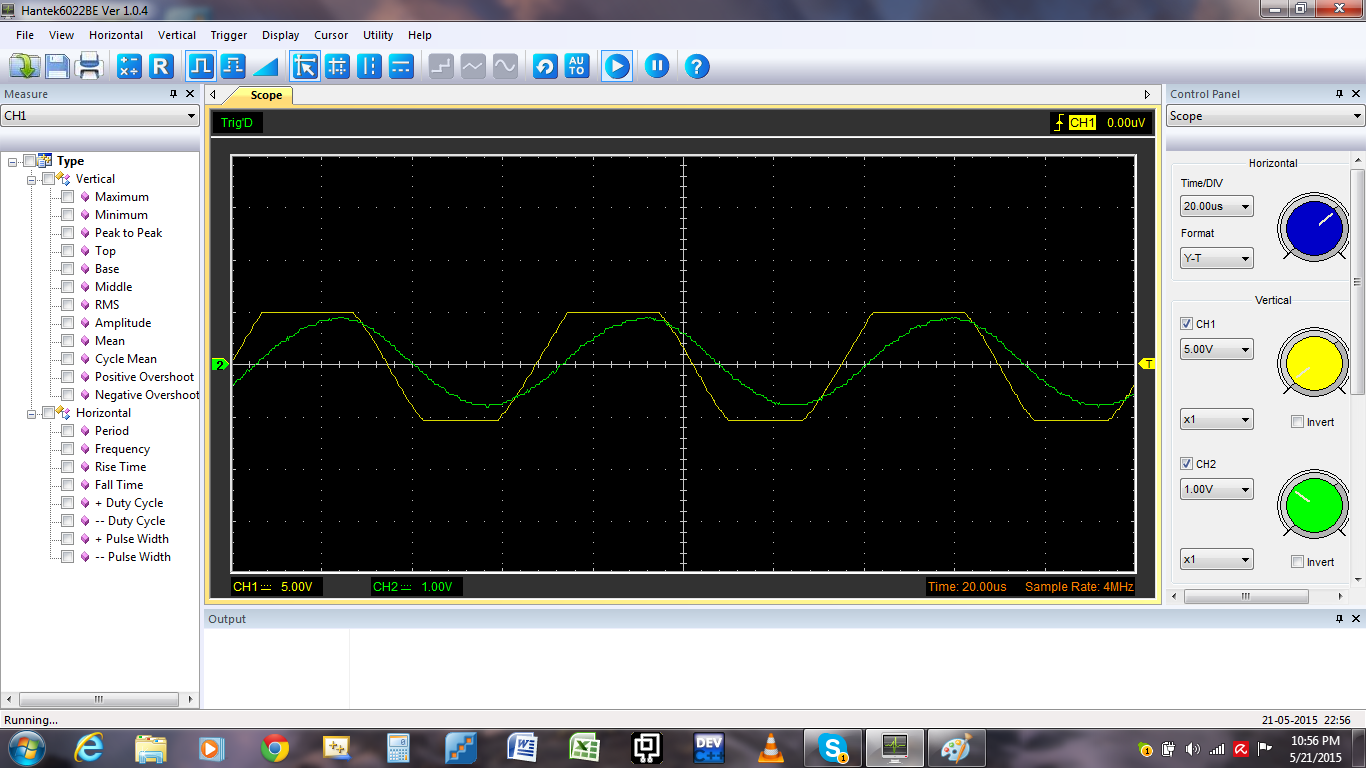Uncheck the CH1 channel checkbox
The width and height of the screenshot is (1366, 768).
[x=1187, y=324]
